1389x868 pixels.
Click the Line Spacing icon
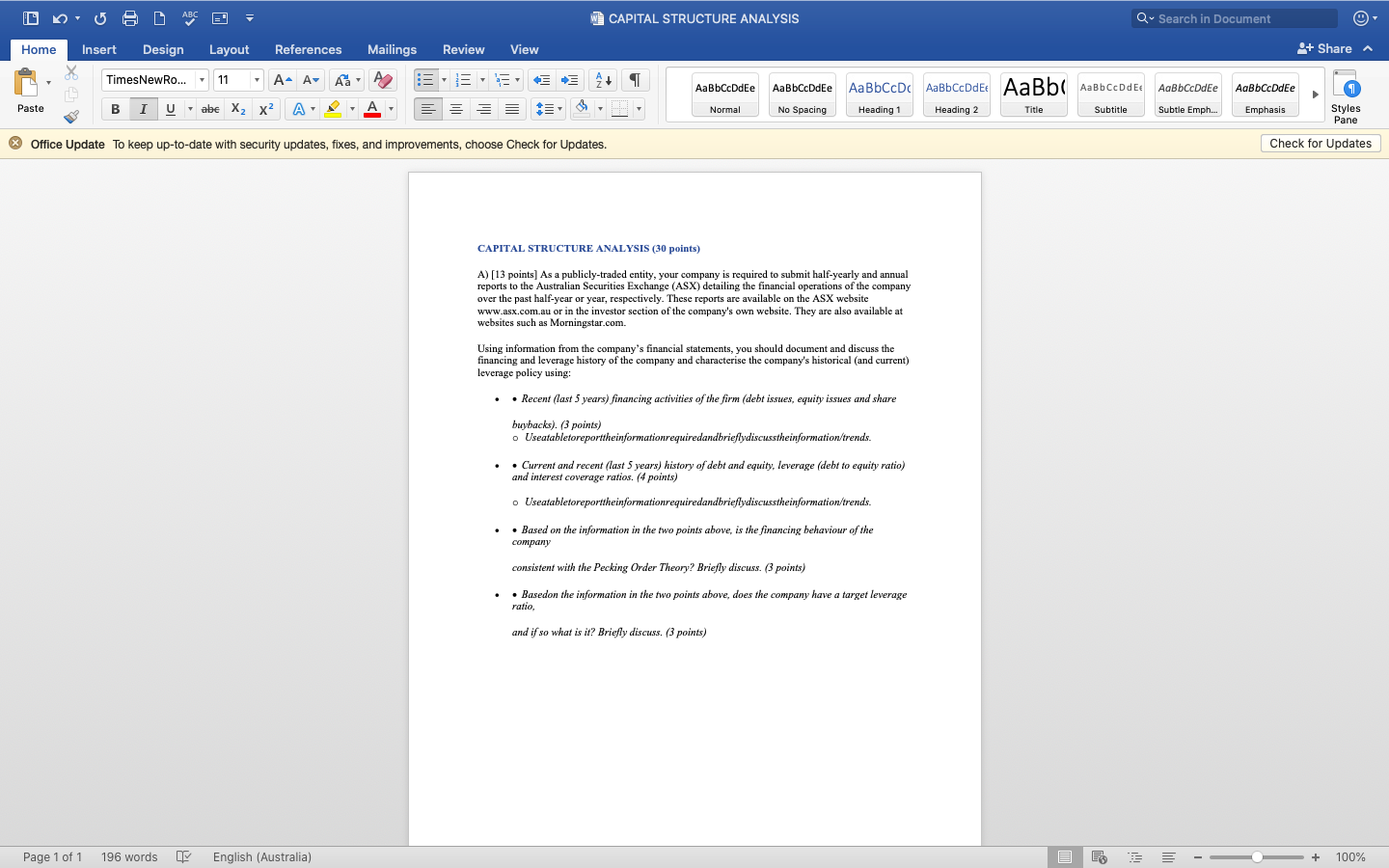(x=544, y=109)
